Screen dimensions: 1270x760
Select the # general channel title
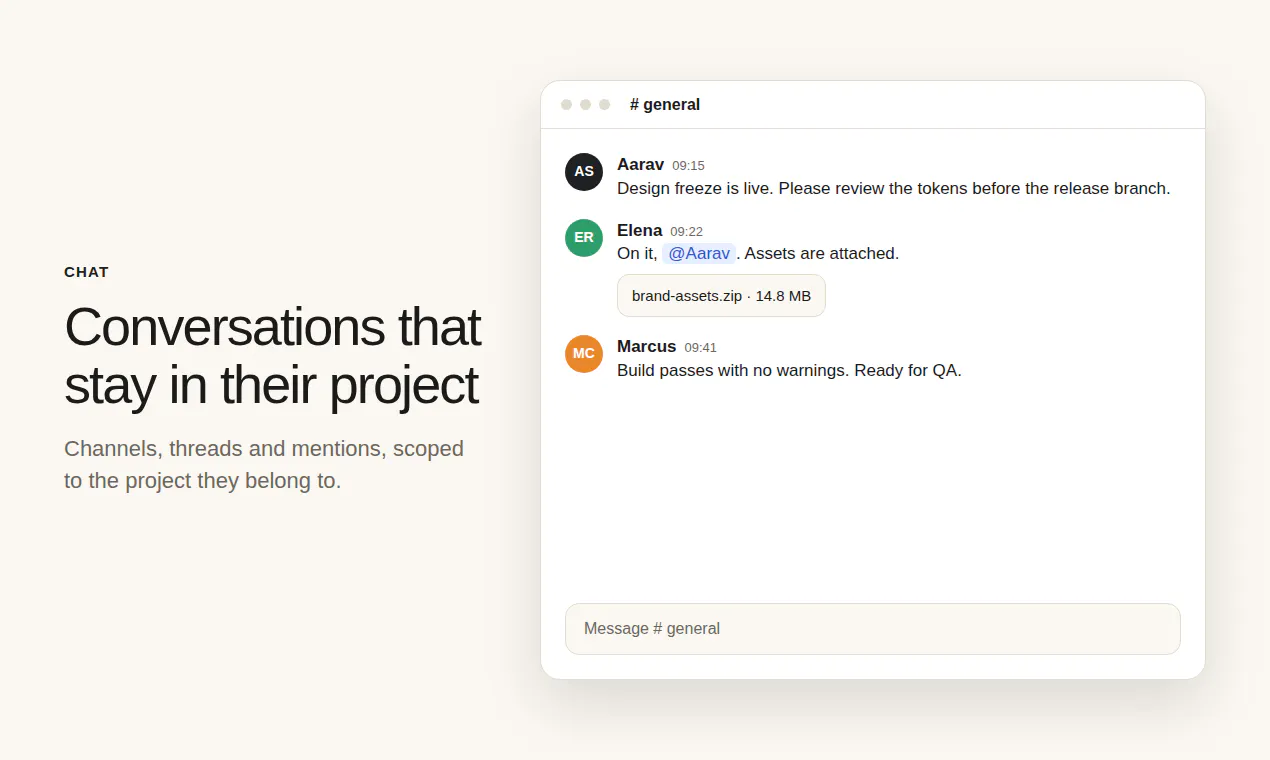pyautogui.click(x=665, y=105)
